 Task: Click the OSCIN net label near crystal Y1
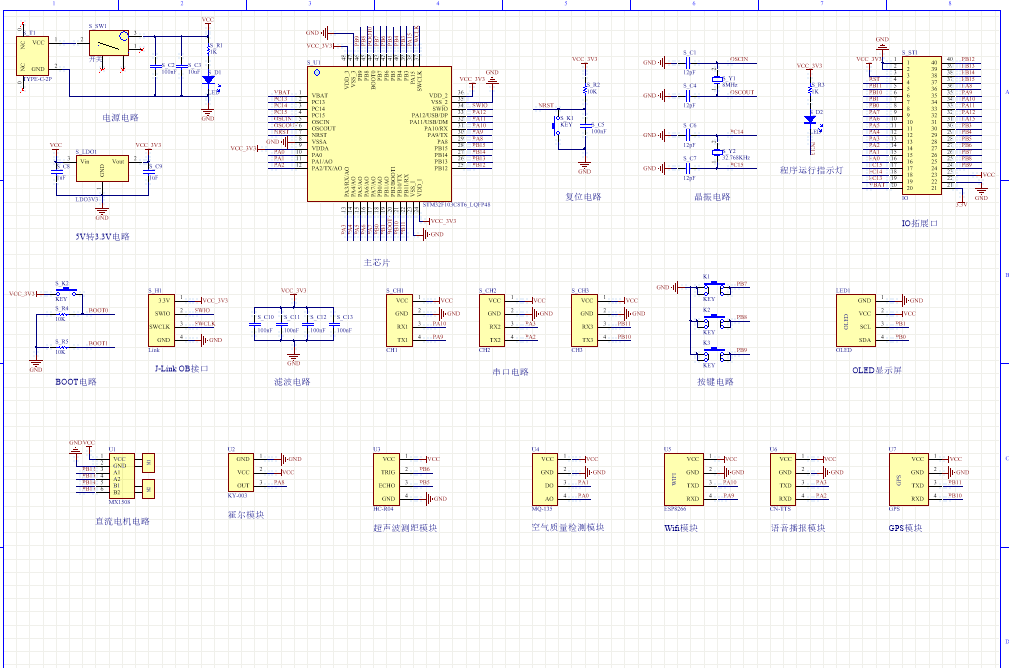(739, 59)
